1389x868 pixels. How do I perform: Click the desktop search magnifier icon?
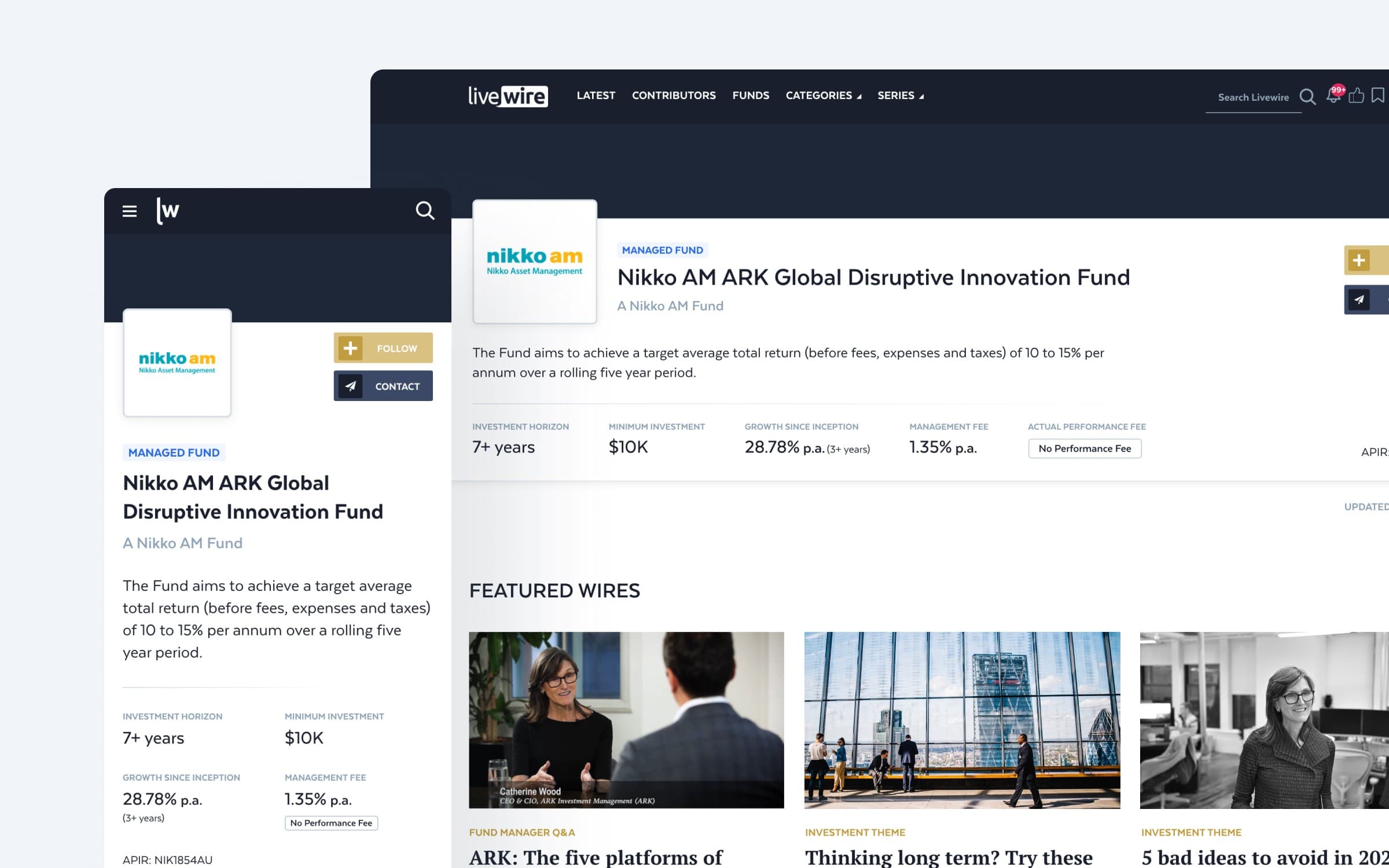(x=1307, y=97)
